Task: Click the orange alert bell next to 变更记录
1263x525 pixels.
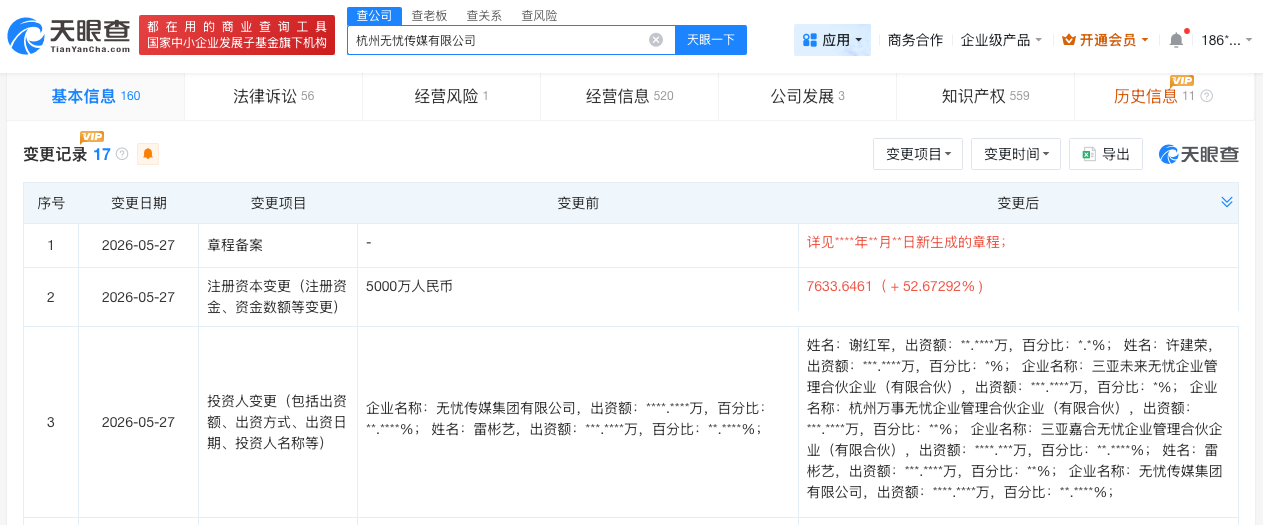Action: pos(148,154)
